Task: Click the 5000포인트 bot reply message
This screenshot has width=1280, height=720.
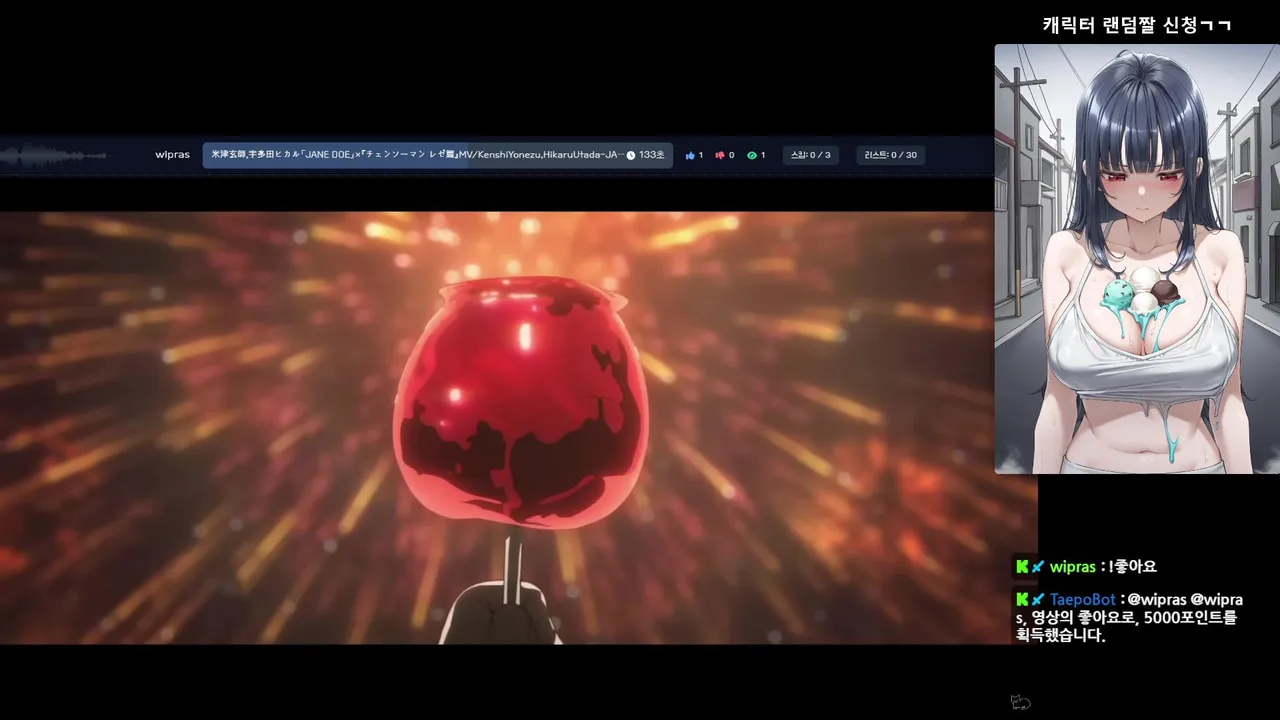Action: [1130, 617]
